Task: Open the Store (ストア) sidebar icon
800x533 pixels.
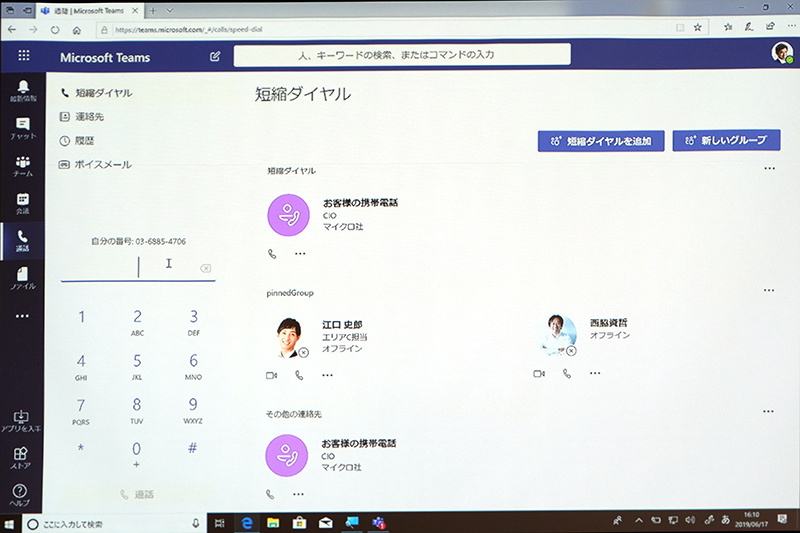Action: pyautogui.click(x=20, y=458)
